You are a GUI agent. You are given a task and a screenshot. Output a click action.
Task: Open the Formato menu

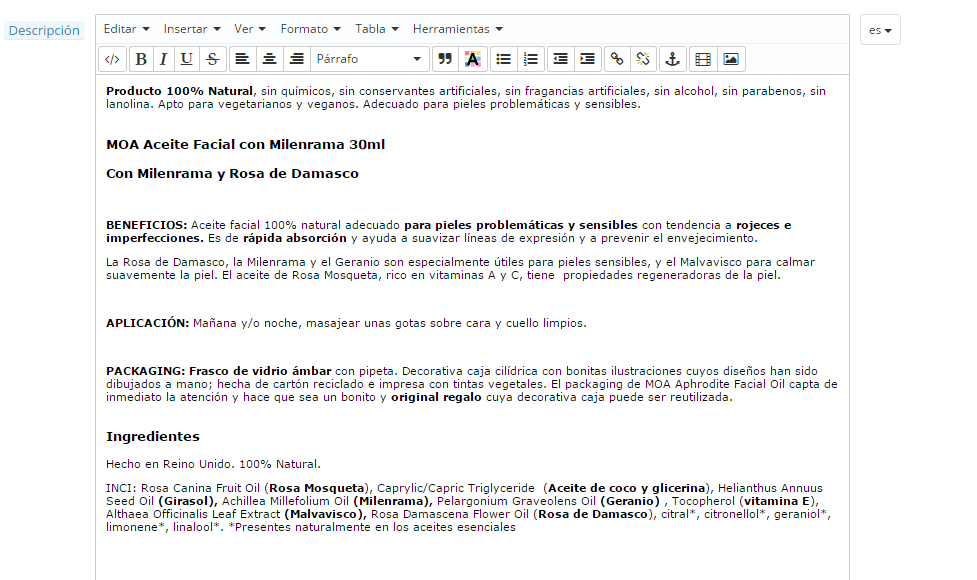310,29
